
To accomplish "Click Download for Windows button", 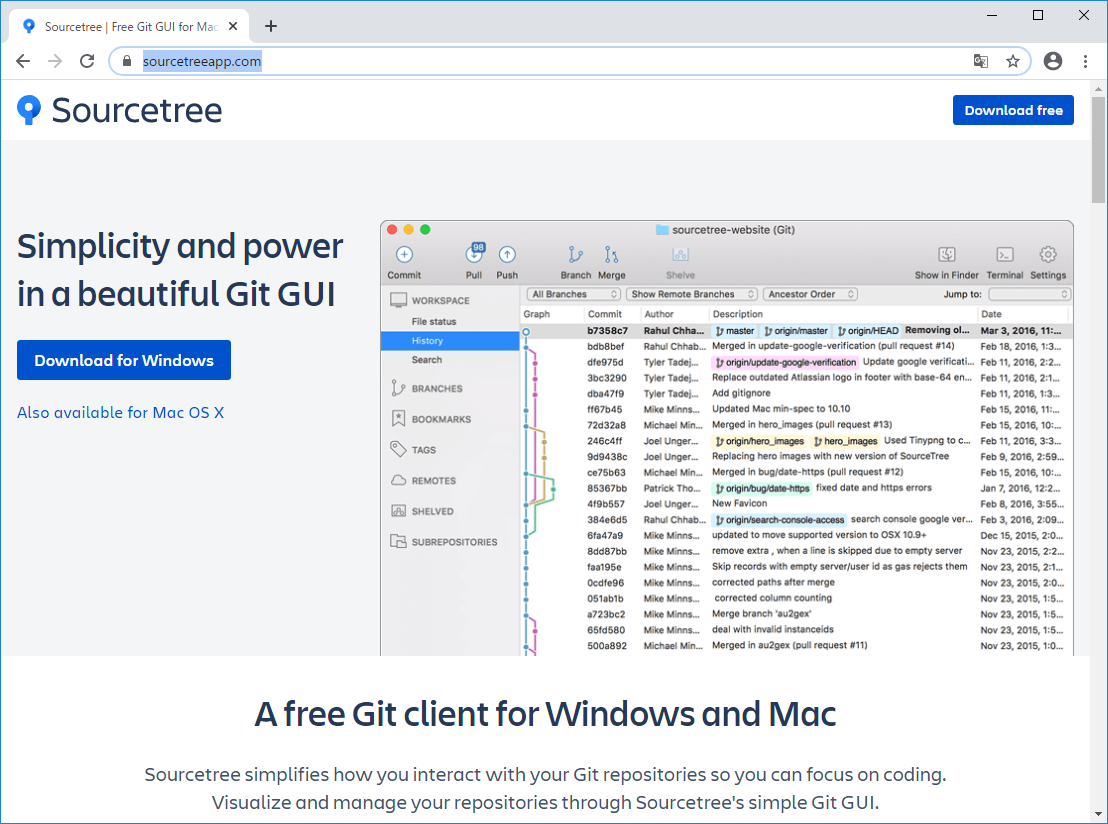I will (x=124, y=360).
